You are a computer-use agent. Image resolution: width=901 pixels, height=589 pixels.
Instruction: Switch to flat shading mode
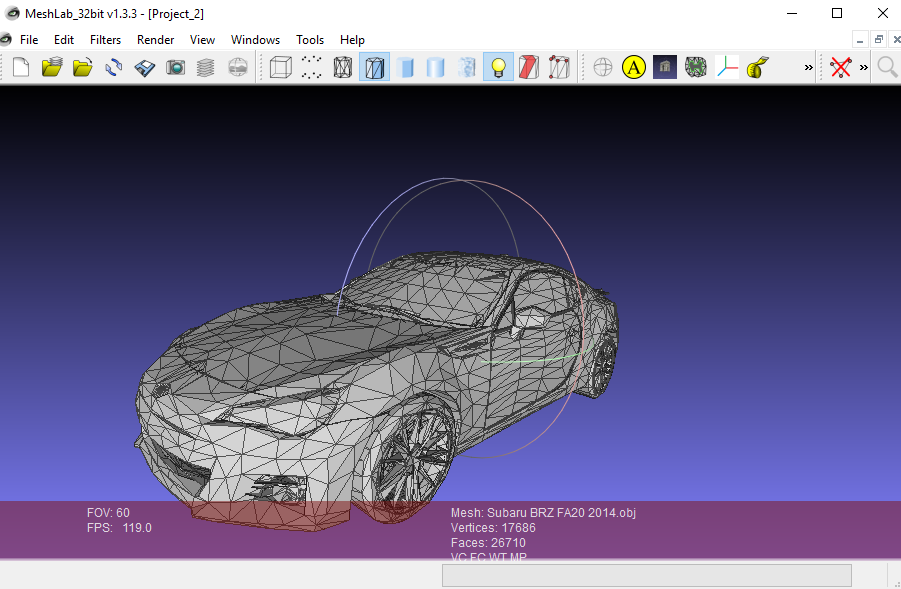(406, 67)
